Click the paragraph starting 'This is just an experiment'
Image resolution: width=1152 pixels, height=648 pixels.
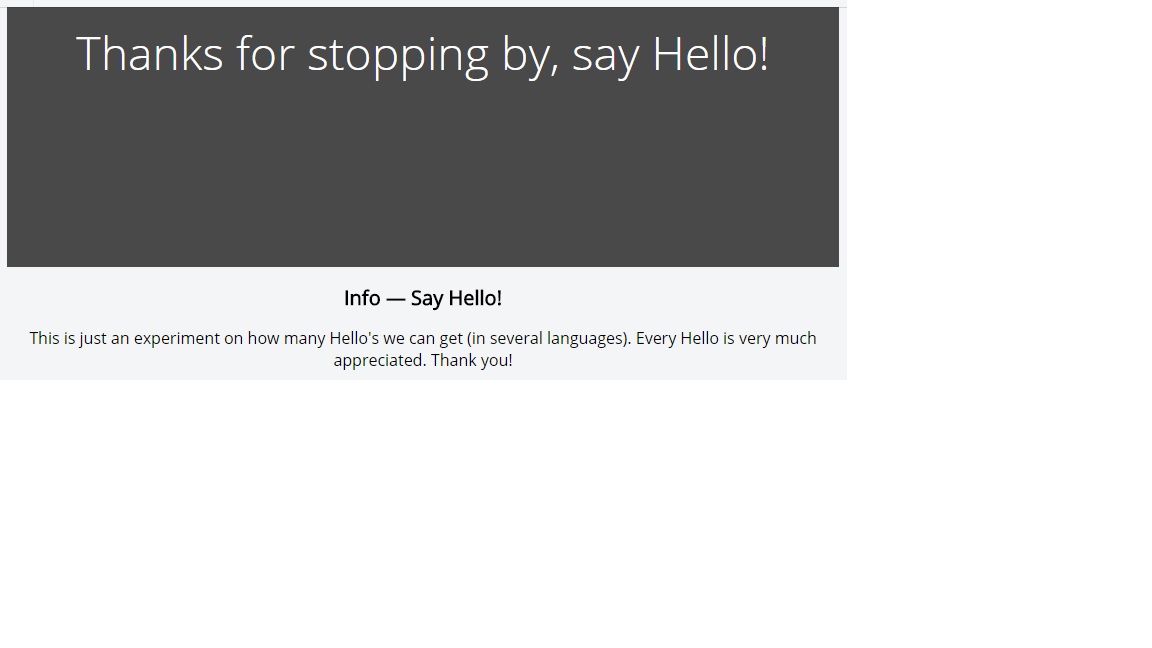pos(422,349)
